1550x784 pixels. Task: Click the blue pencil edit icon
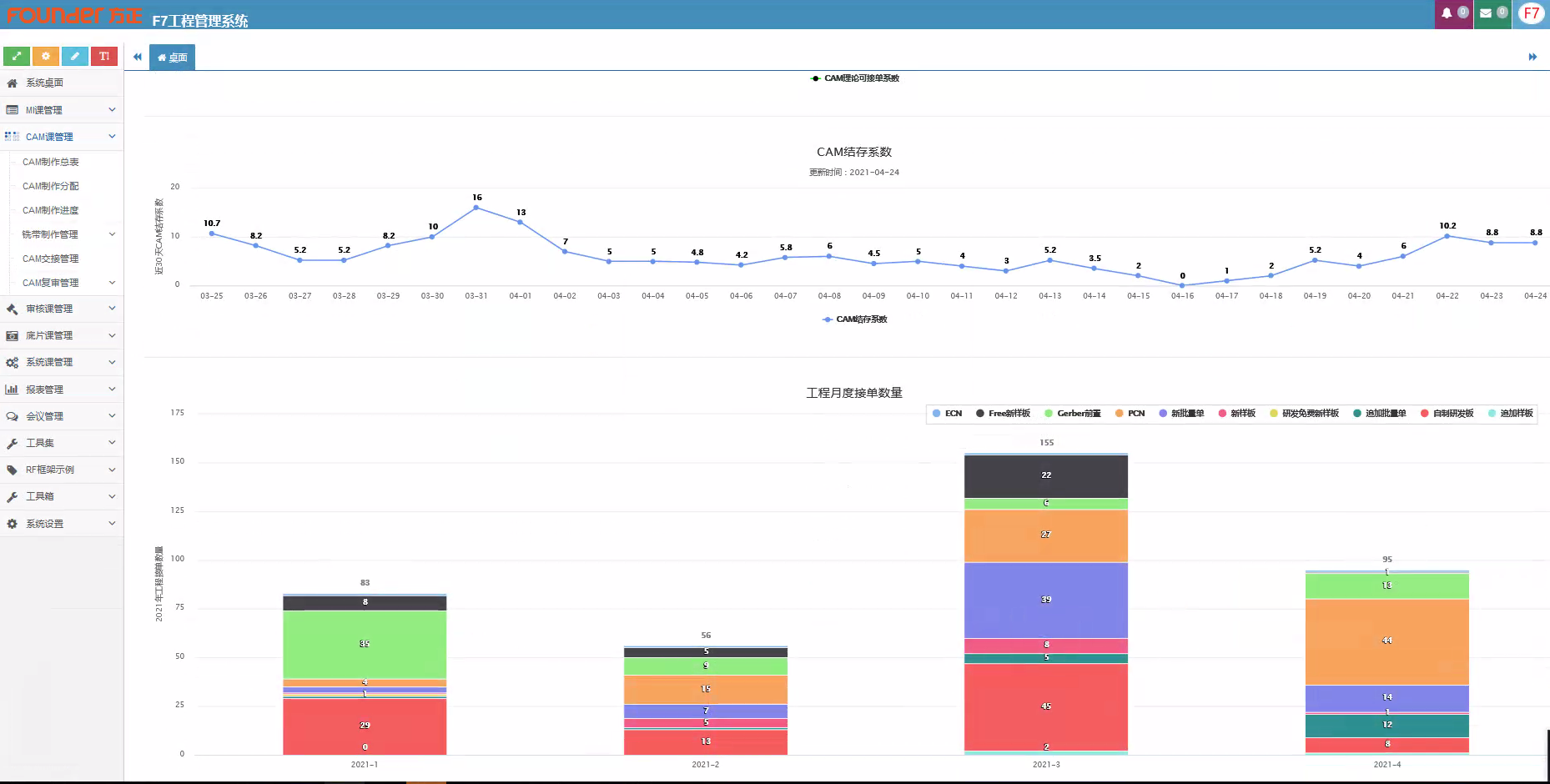[74, 56]
